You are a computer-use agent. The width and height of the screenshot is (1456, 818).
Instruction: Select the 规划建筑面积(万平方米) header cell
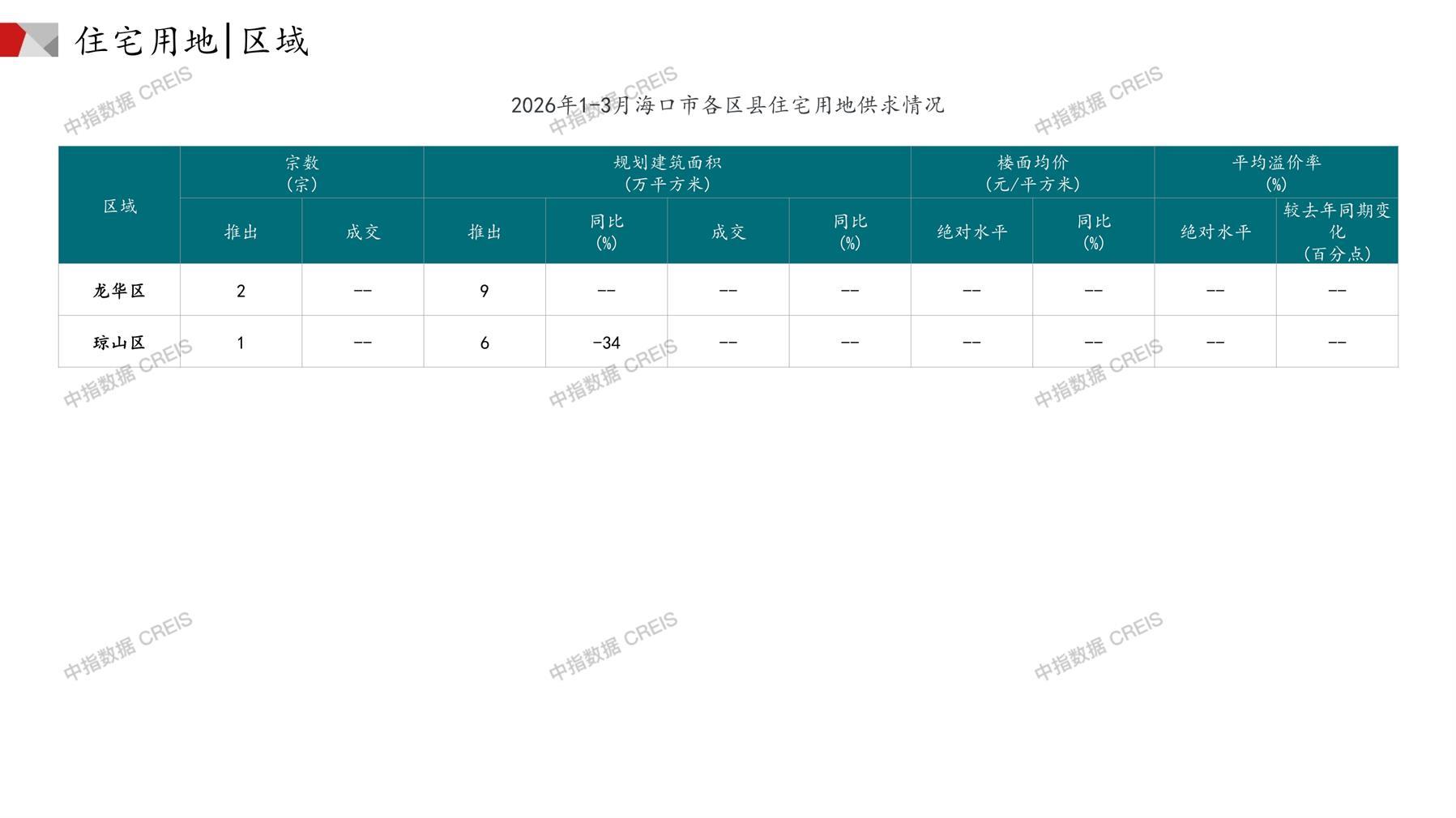[667, 173]
